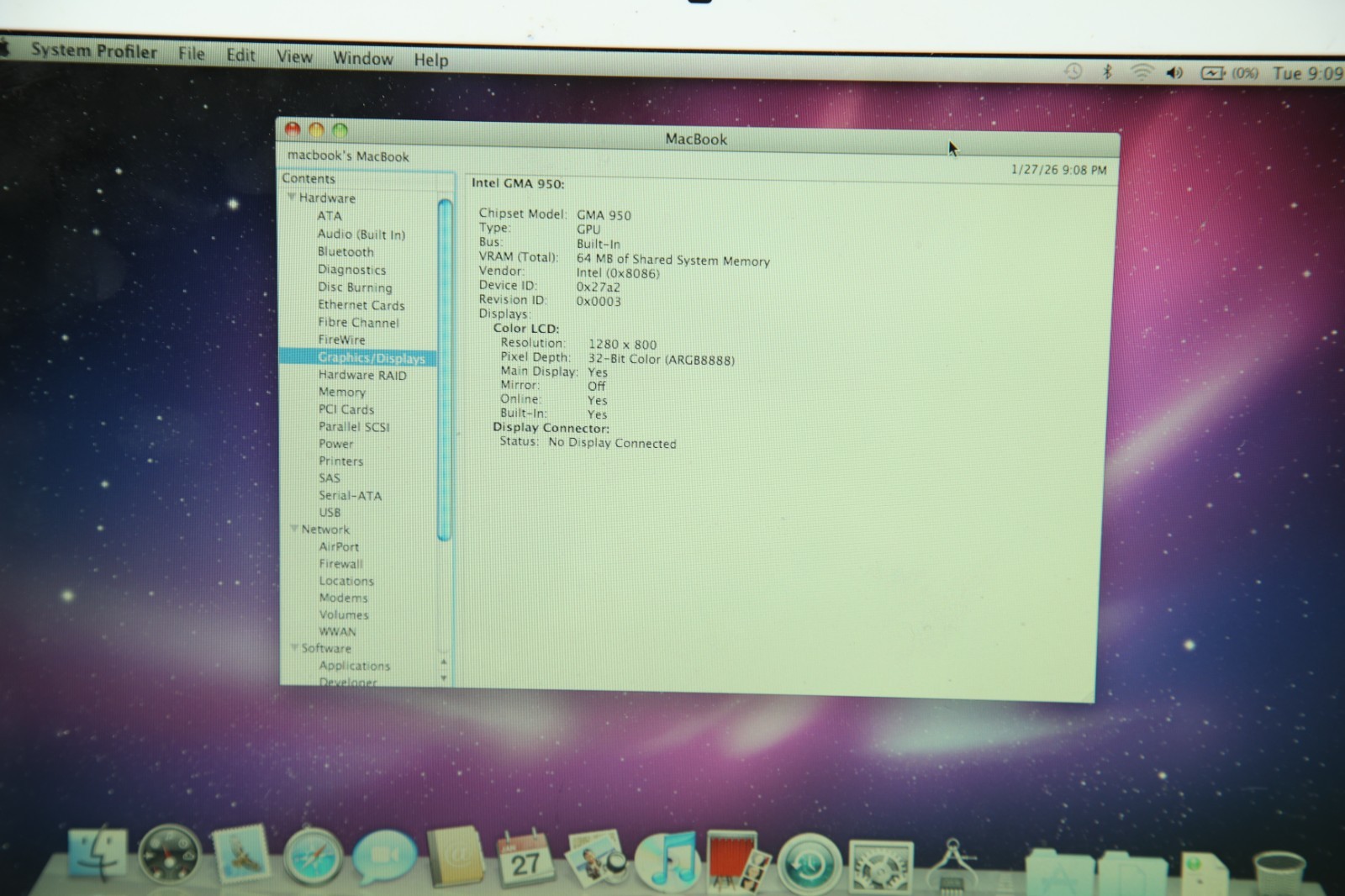The height and width of the screenshot is (896, 1345).
Task: Collapse the Software section triangle
Action: [294, 647]
